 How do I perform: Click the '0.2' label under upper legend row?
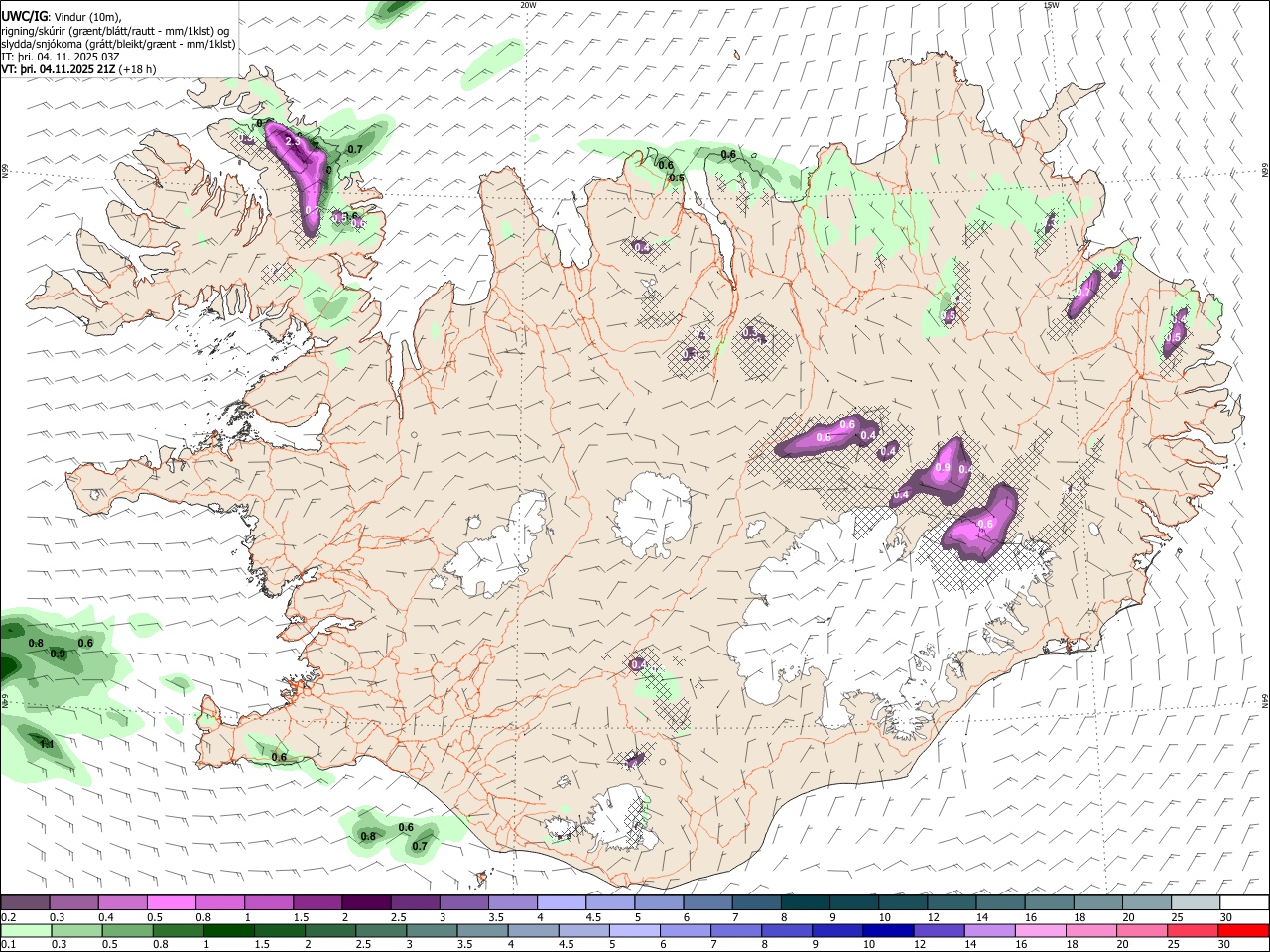coord(8,917)
